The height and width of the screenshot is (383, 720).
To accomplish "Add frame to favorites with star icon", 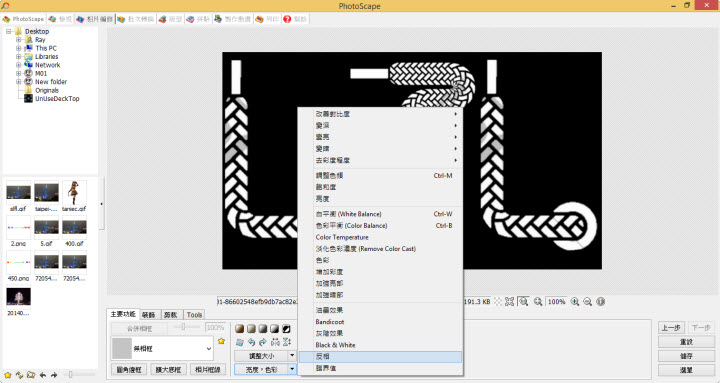I will 221,341.
